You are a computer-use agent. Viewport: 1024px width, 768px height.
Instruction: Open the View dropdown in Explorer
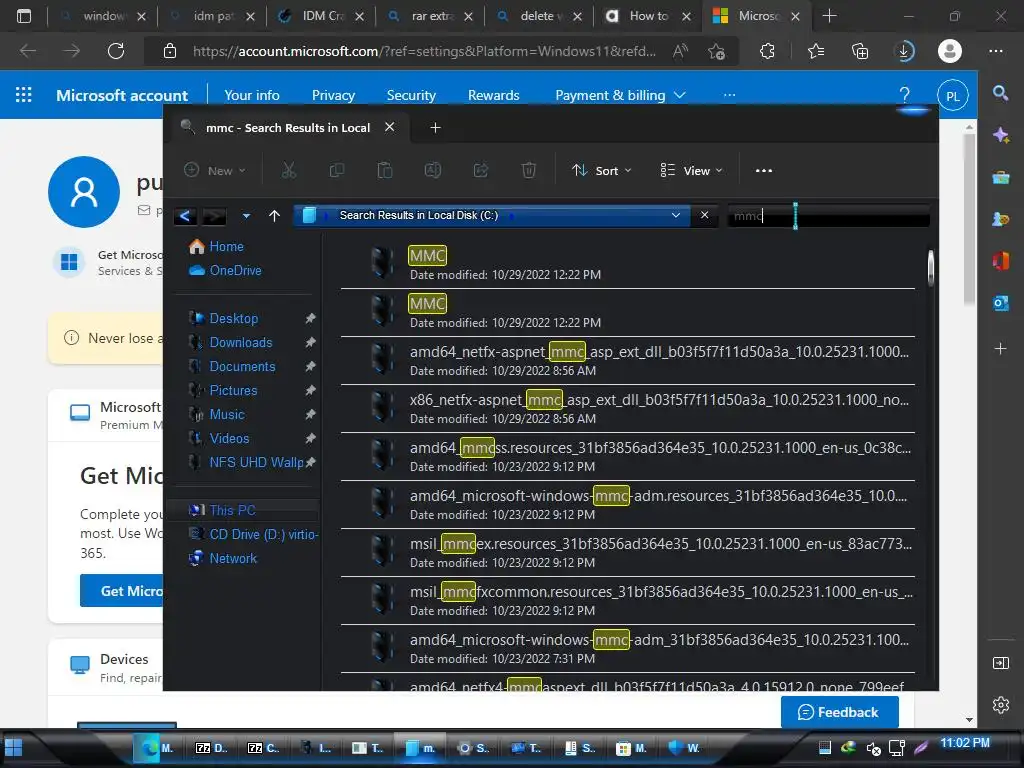point(691,170)
